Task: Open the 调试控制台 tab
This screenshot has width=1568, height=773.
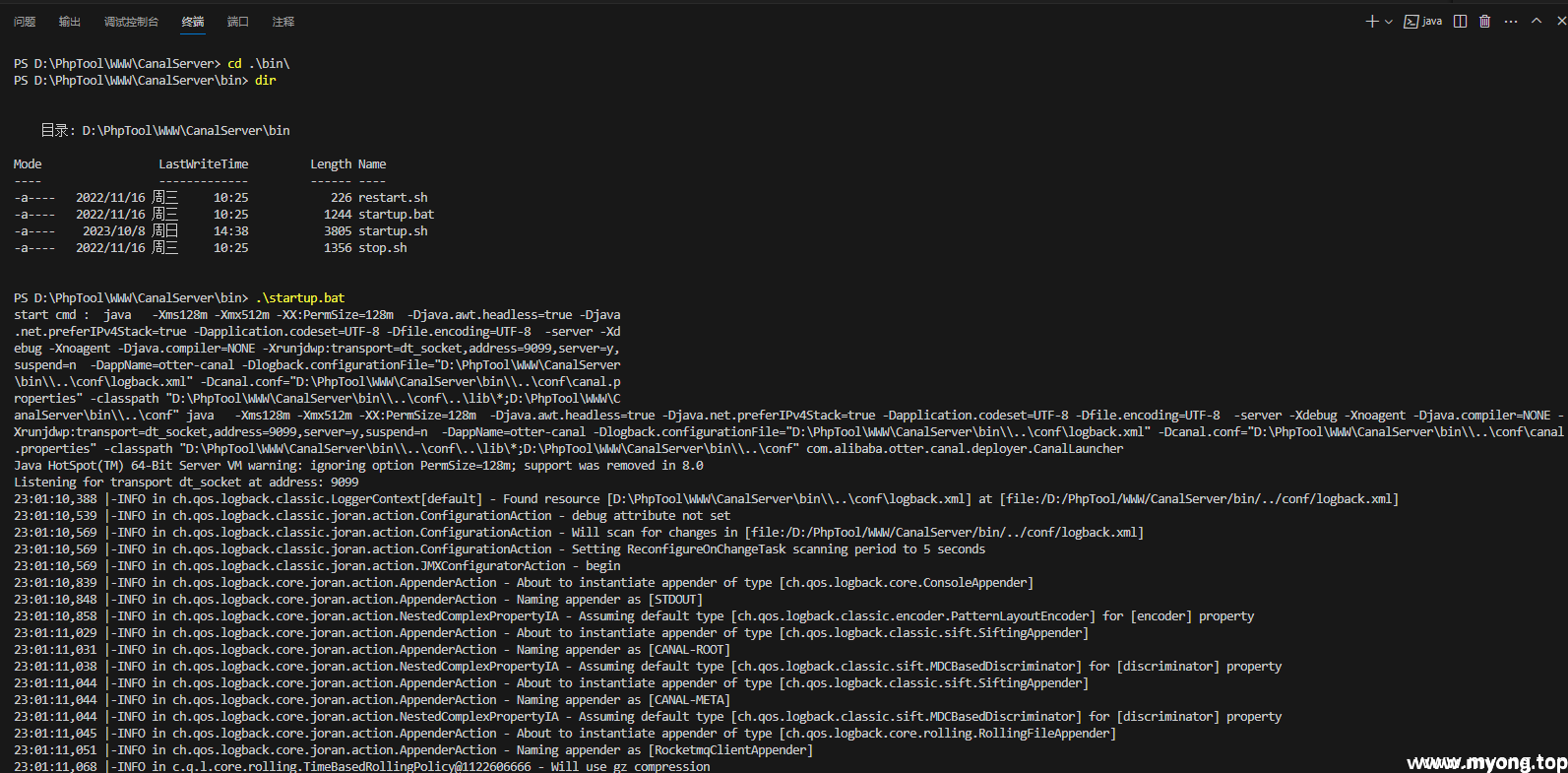Action: [131, 21]
